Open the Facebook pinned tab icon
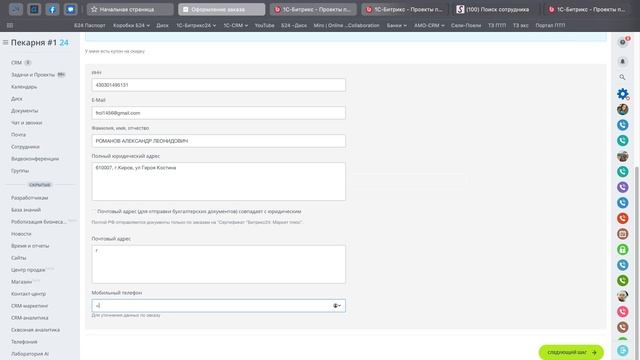This screenshot has height=360, width=640. [52, 9]
